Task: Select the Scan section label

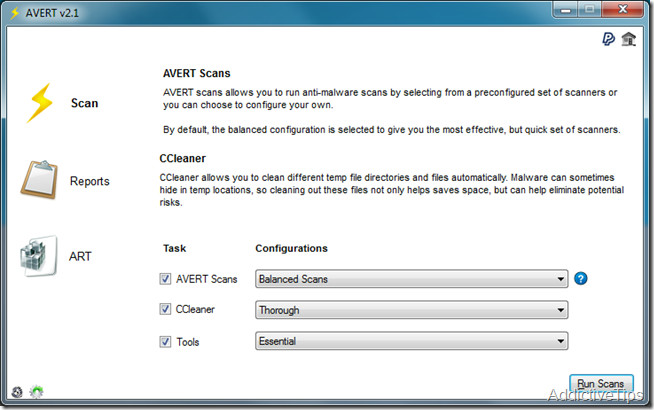Action: 85,103
